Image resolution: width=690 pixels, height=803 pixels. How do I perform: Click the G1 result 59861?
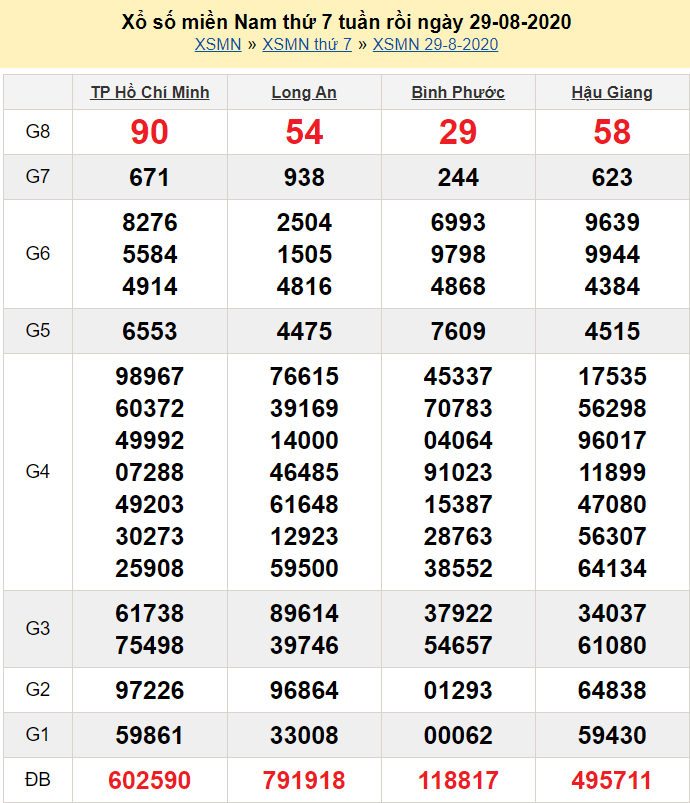(x=150, y=736)
